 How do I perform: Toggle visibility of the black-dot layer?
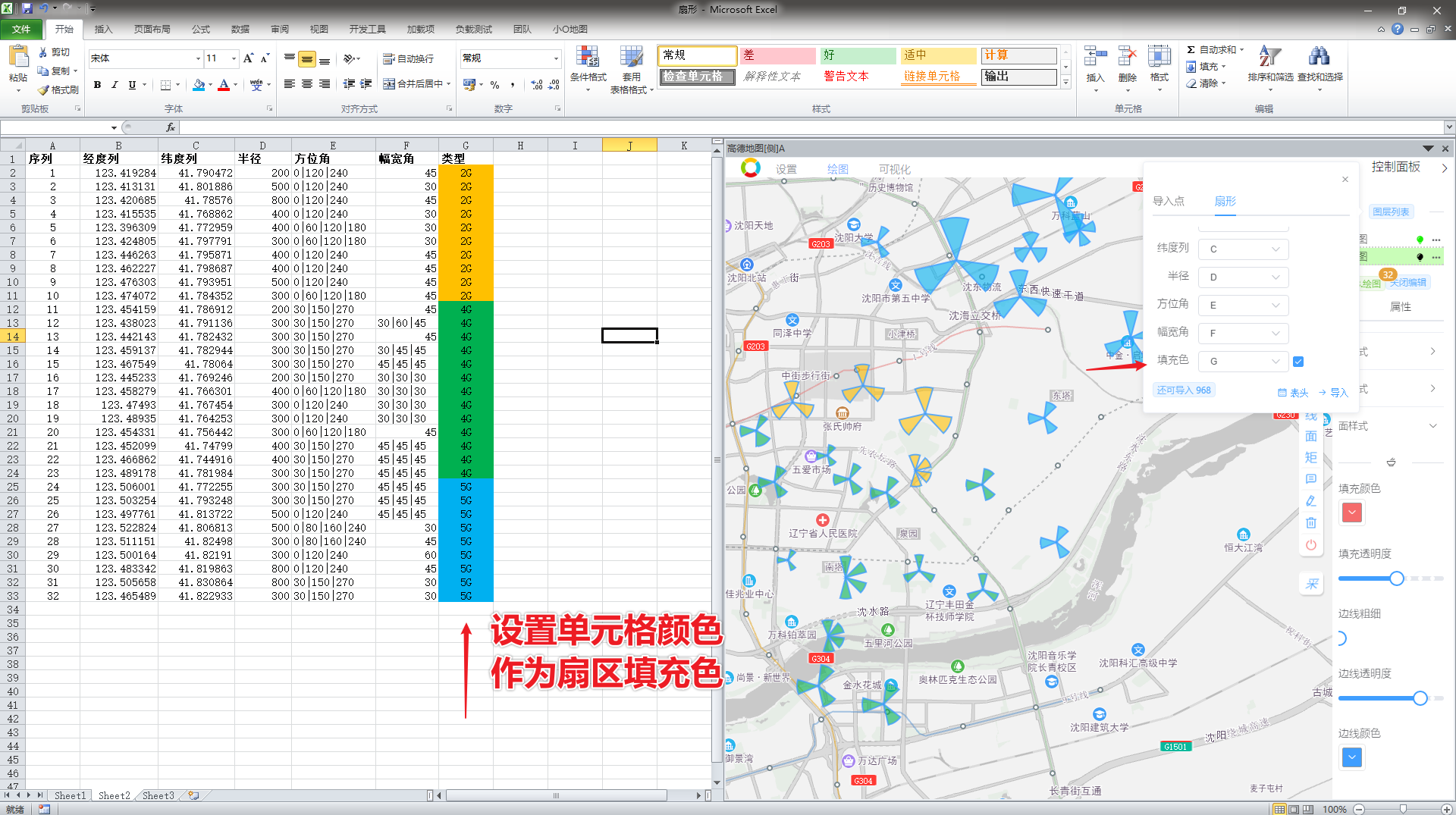tap(1420, 257)
